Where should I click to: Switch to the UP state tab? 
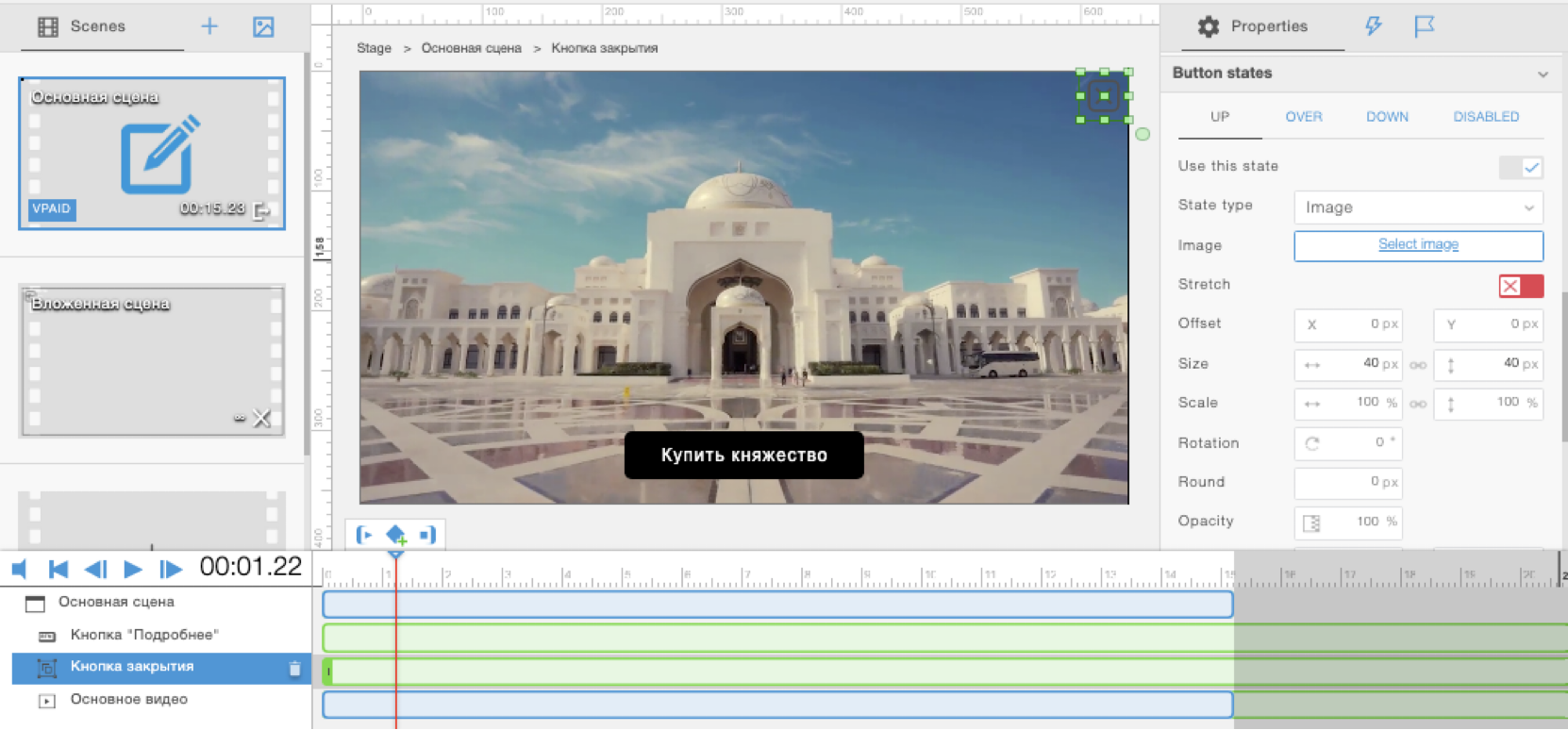click(1220, 117)
